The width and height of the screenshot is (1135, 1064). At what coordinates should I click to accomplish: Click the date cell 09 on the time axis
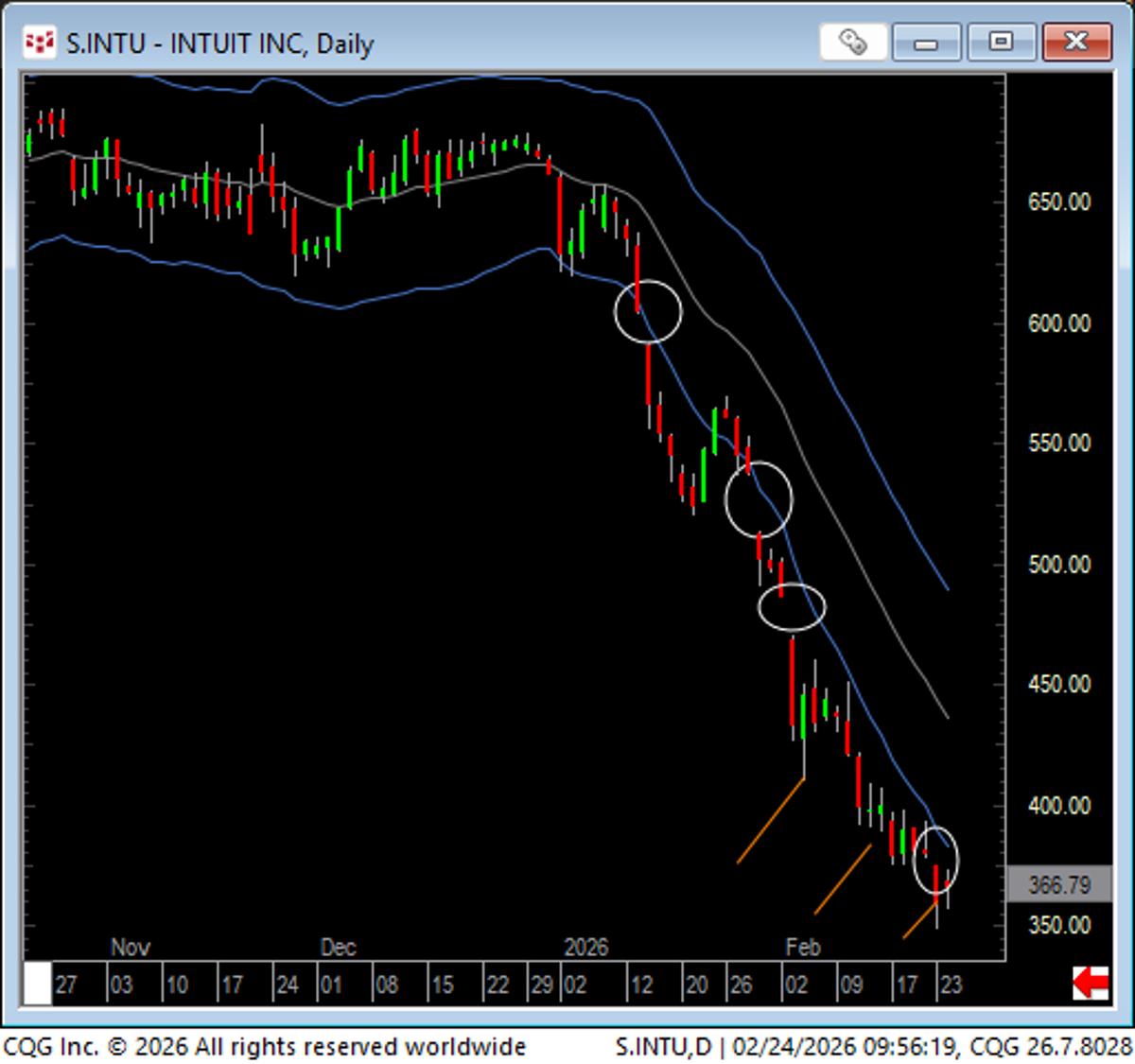853,984
